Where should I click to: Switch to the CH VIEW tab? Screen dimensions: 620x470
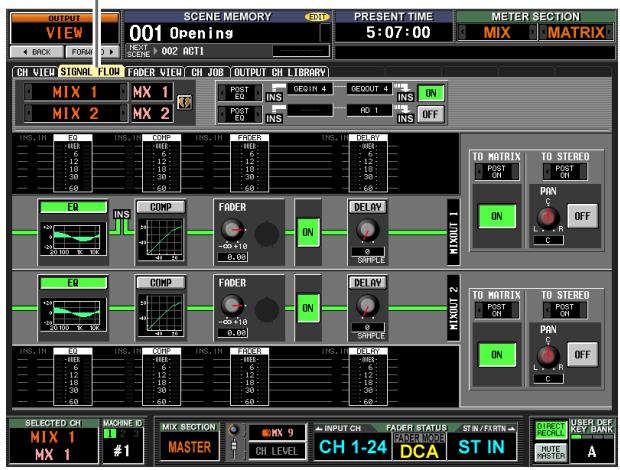(x=36, y=72)
